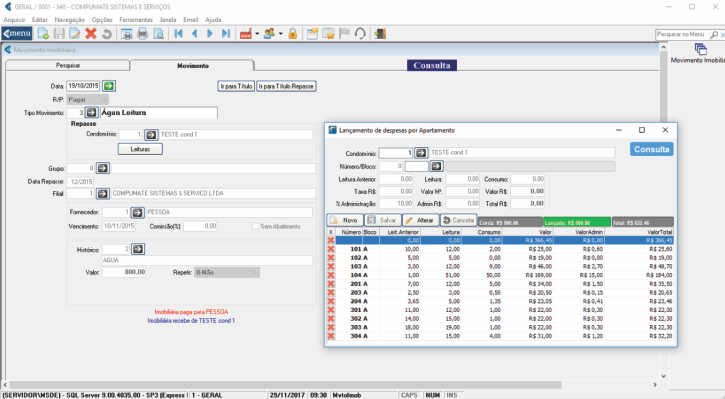Switch to the Pesquisar tab
The image size is (725, 399).
[68, 66]
